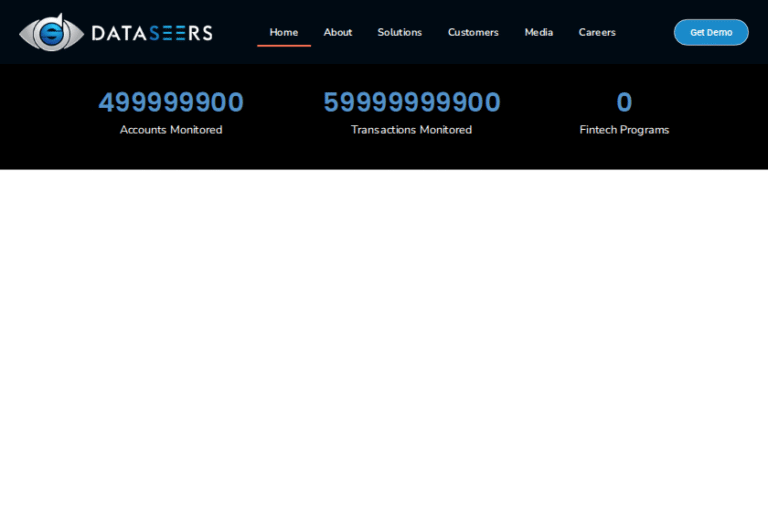This screenshot has height=512, width=768.
Task: Visit the Careers page
Action: click(x=597, y=32)
